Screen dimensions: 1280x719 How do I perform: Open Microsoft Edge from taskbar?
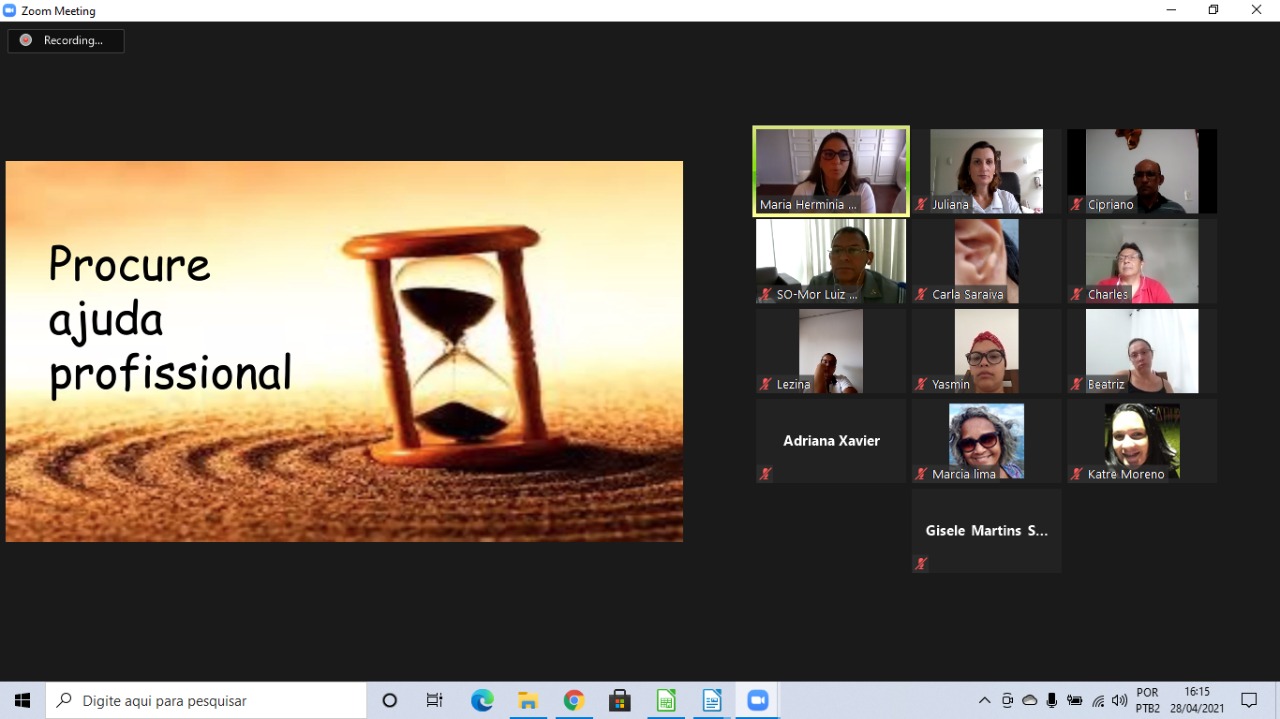click(482, 700)
